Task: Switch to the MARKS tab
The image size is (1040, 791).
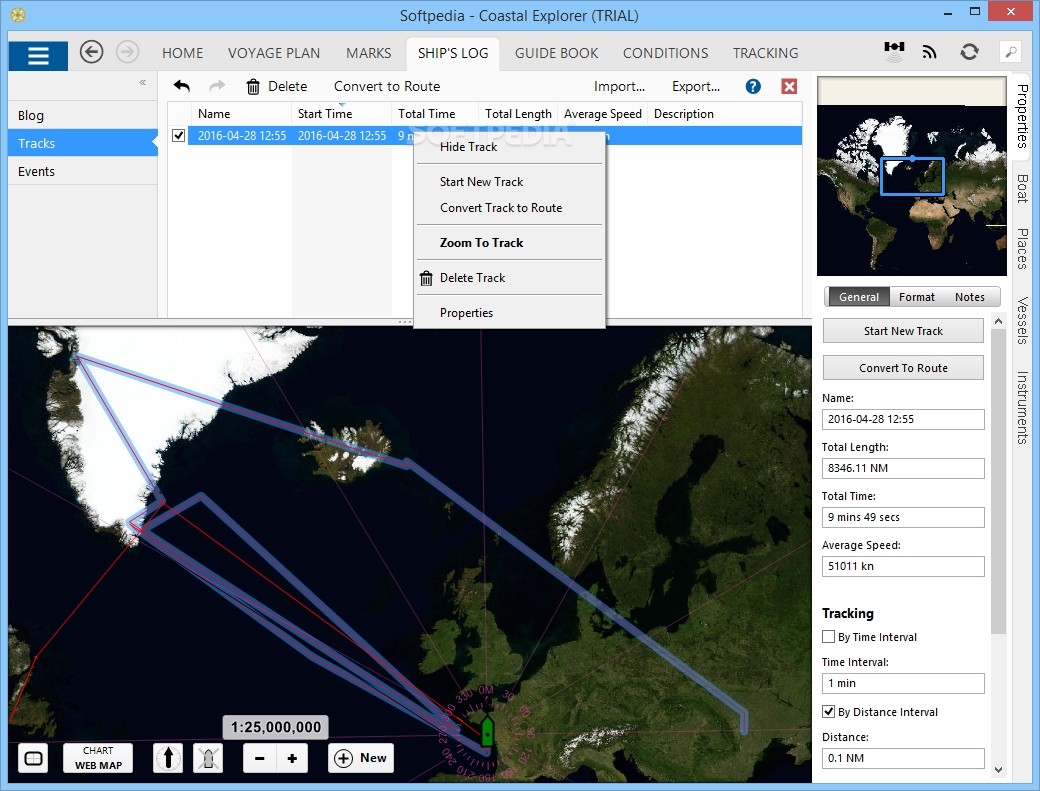Action: [369, 53]
